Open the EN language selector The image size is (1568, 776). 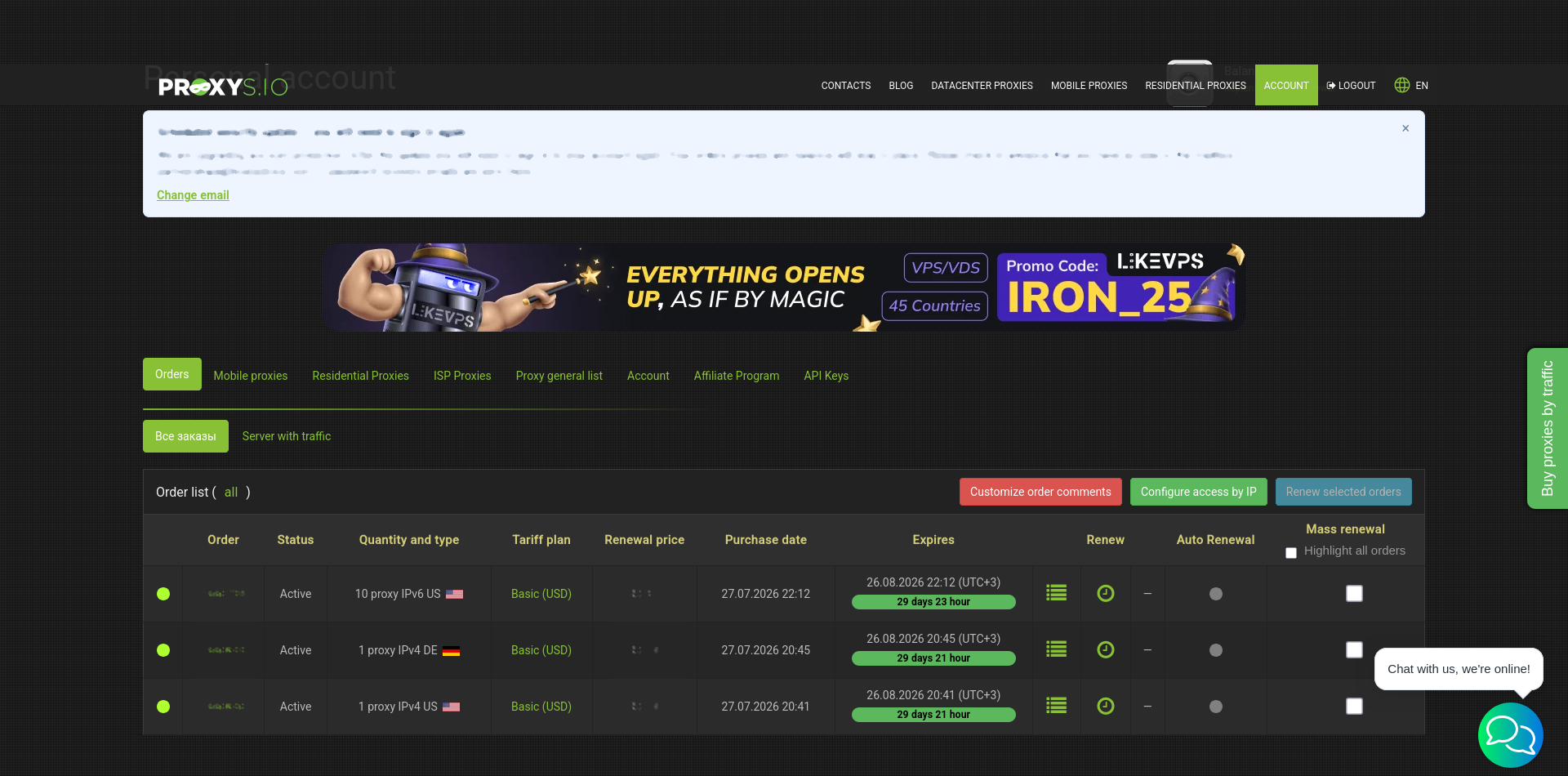(x=1422, y=85)
